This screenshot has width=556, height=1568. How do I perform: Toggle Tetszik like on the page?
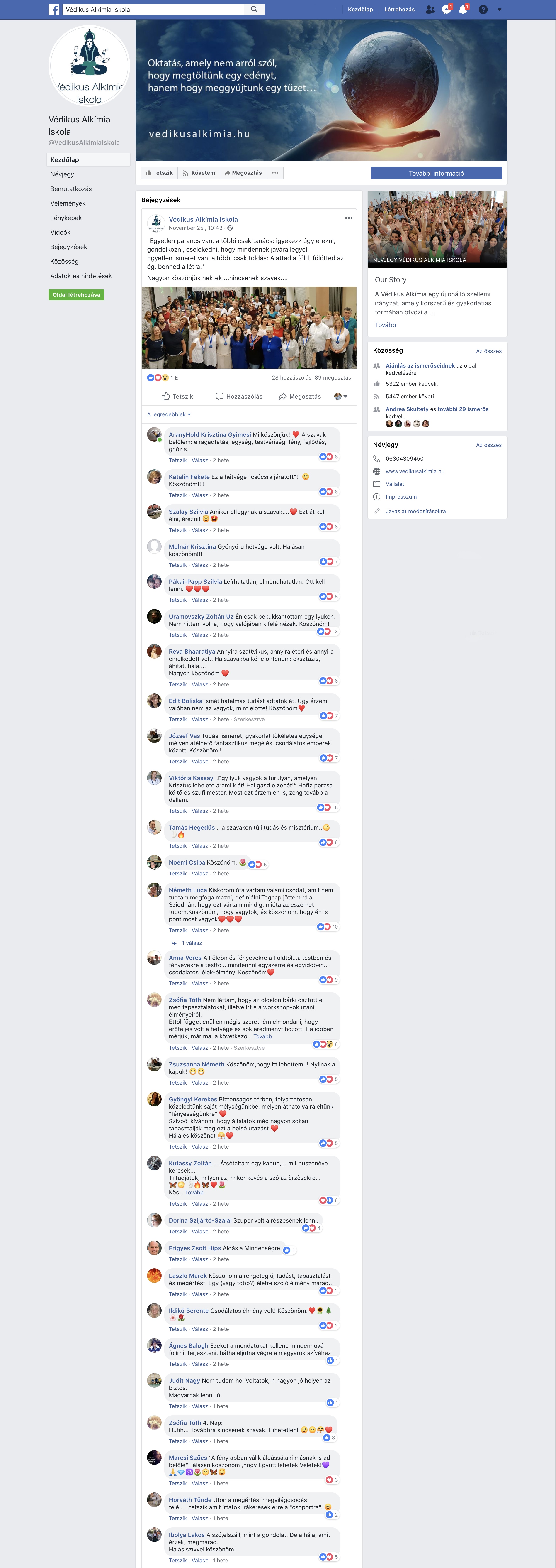pyautogui.click(x=159, y=173)
